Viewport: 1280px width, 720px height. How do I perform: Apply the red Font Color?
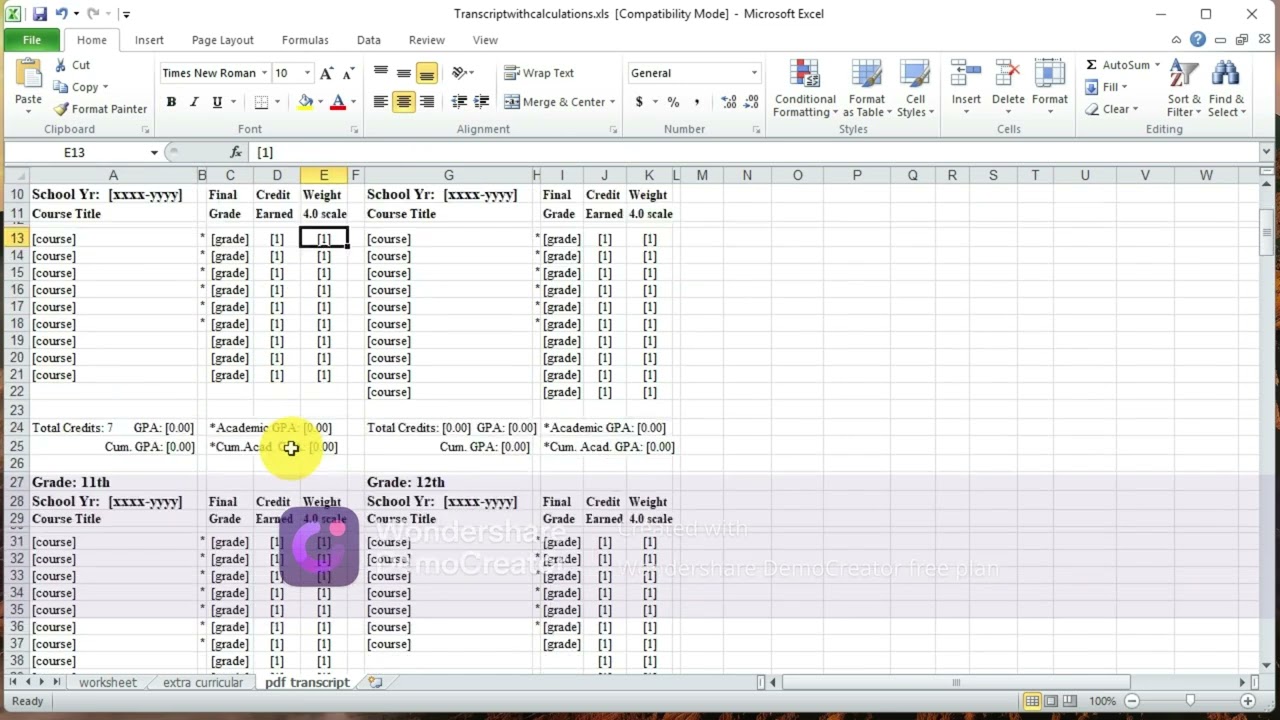338,102
